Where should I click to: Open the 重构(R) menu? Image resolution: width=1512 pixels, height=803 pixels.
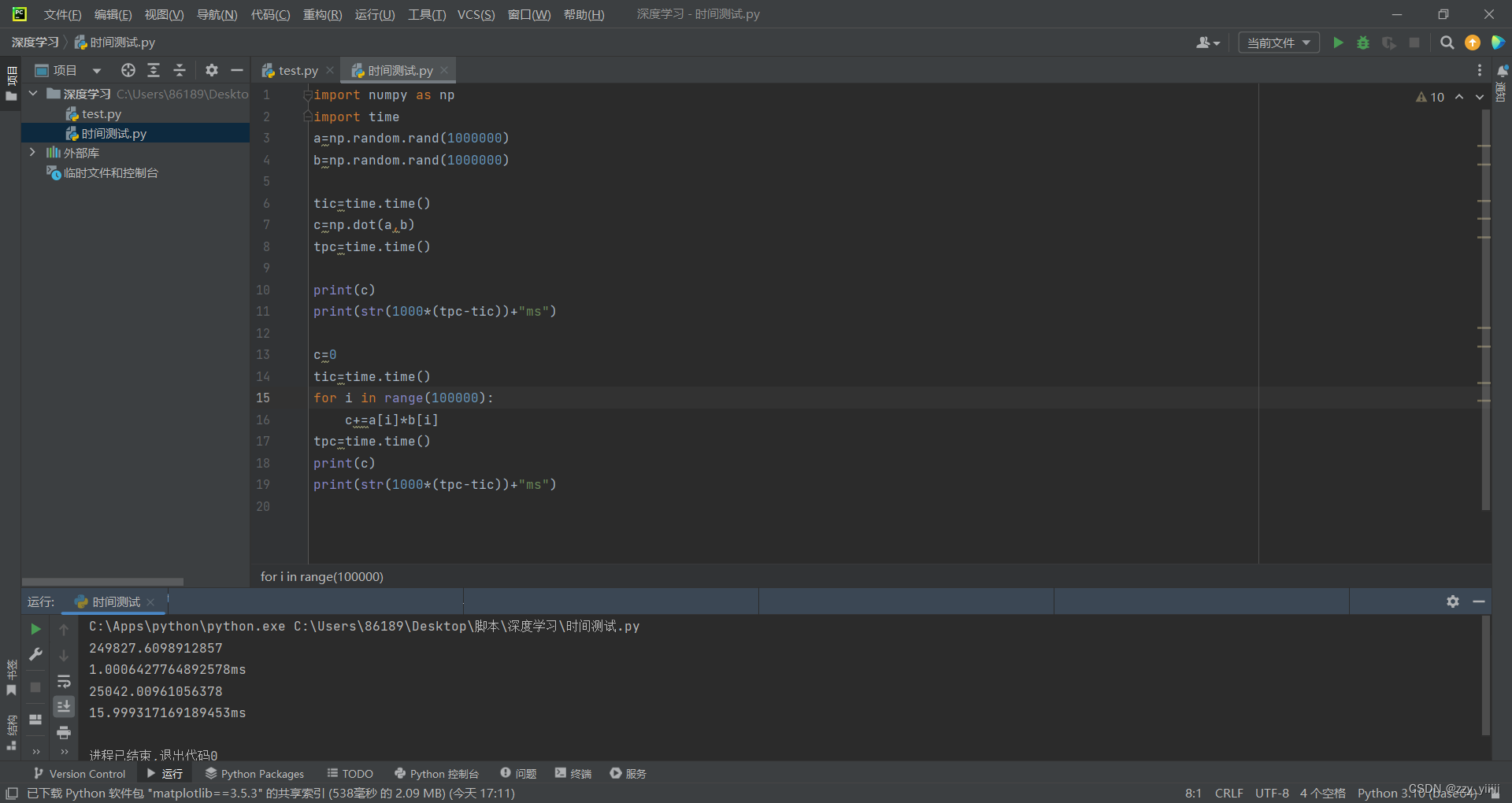pos(322,14)
